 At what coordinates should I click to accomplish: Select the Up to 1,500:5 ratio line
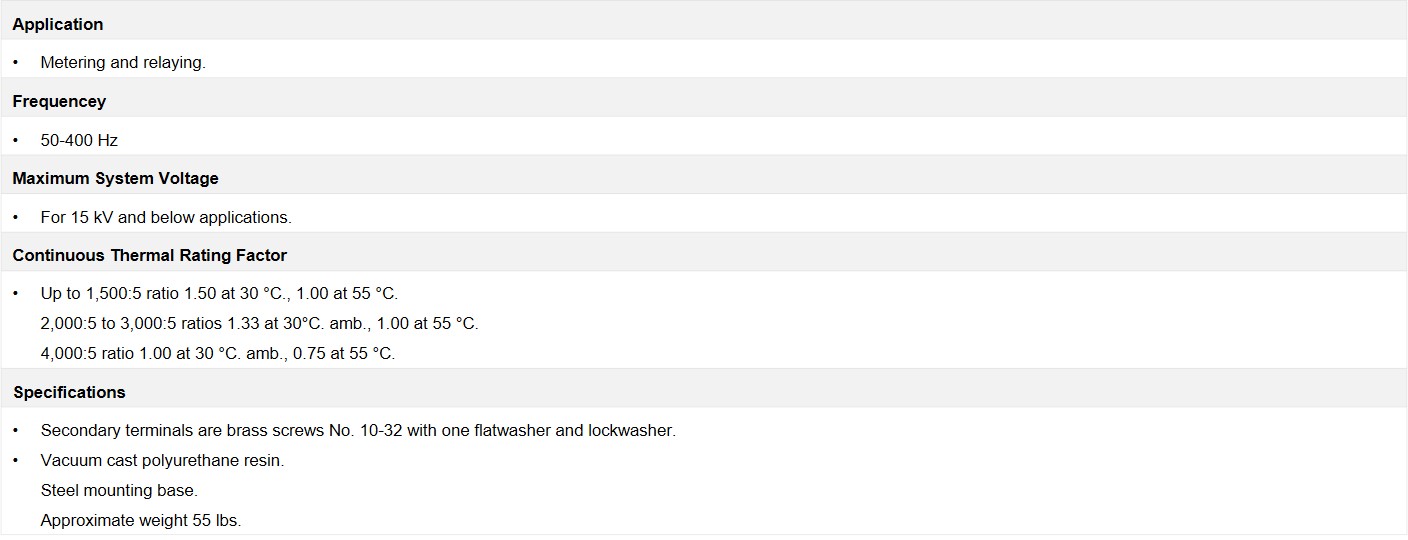coord(219,294)
